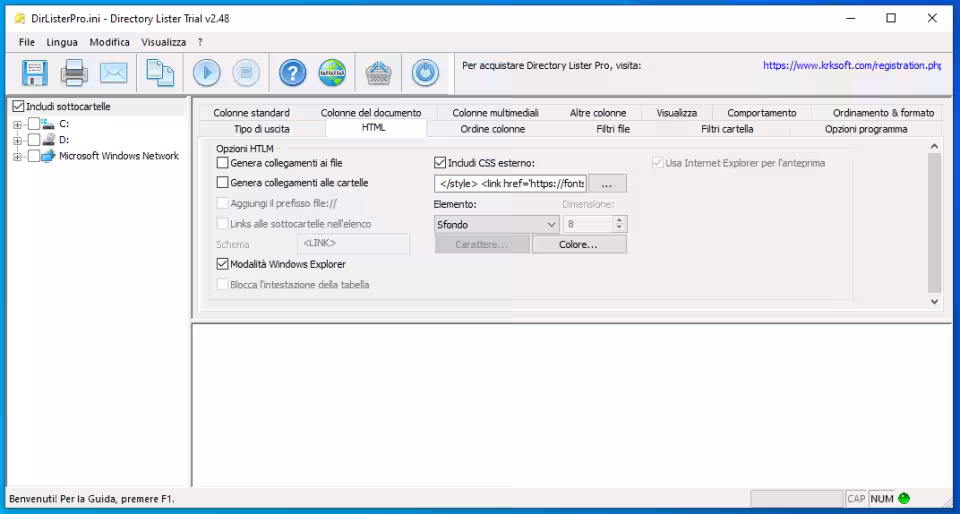Click the external CSS text input field
960x514 pixels.
pyautogui.click(x=510, y=184)
